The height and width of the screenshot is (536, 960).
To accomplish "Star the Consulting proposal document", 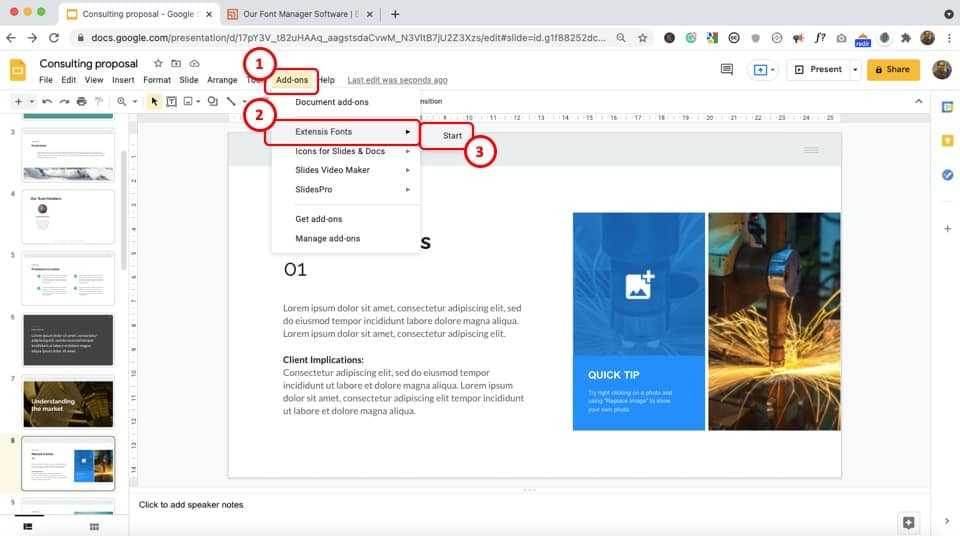I will click(x=158, y=63).
